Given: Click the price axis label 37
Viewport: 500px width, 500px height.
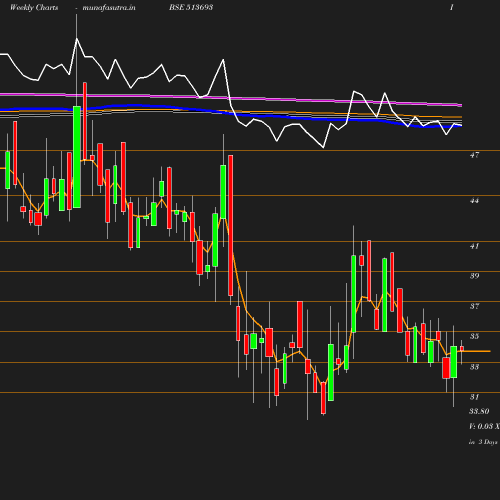Looking at the screenshot, I should point(474,306).
